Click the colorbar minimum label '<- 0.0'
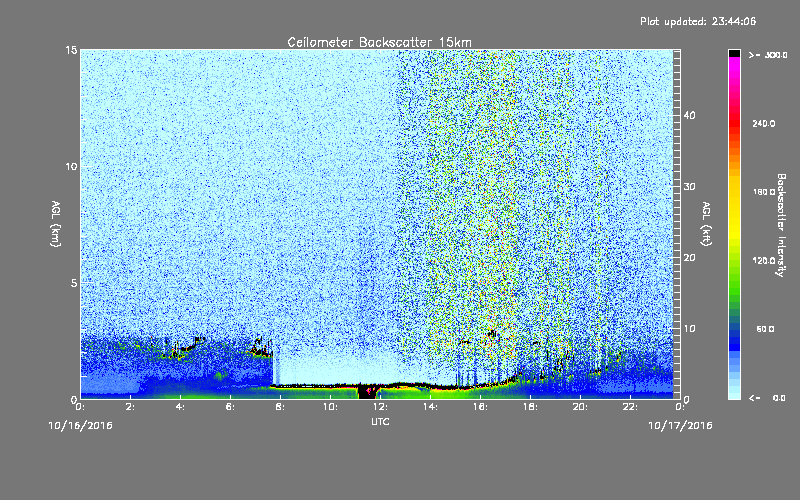Screen dimensions: 800x500 [x=767, y=398]
